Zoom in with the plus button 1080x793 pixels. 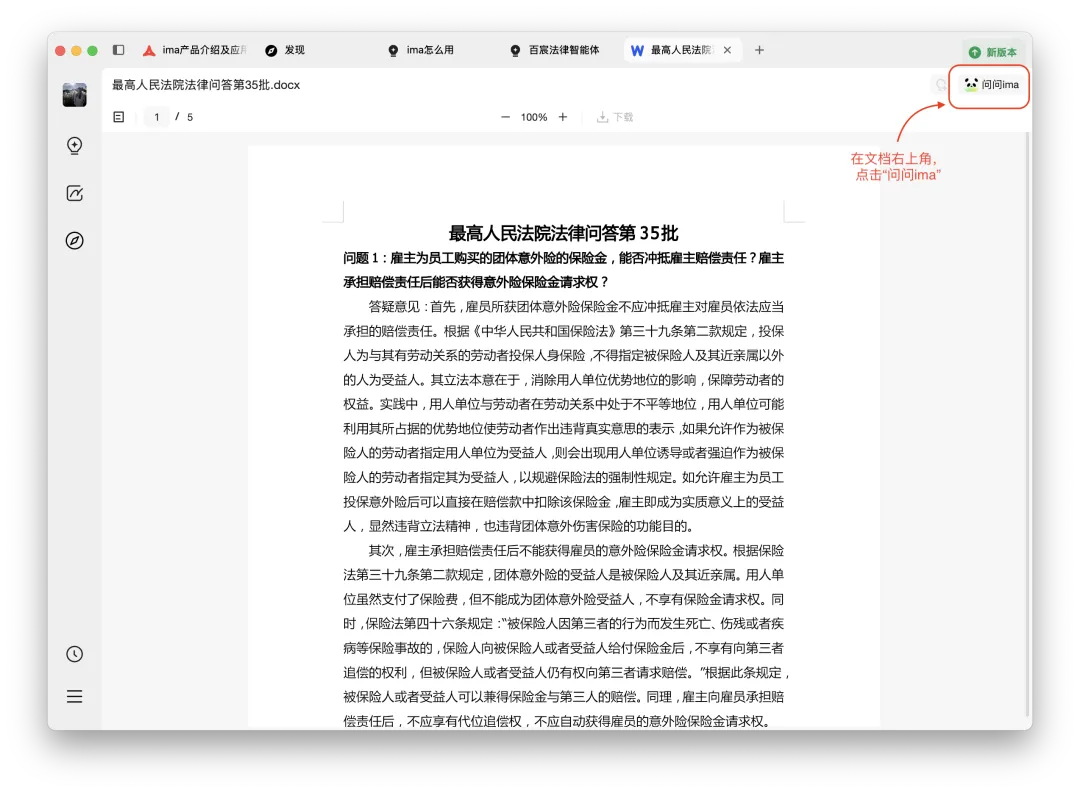tap(563, 117)
